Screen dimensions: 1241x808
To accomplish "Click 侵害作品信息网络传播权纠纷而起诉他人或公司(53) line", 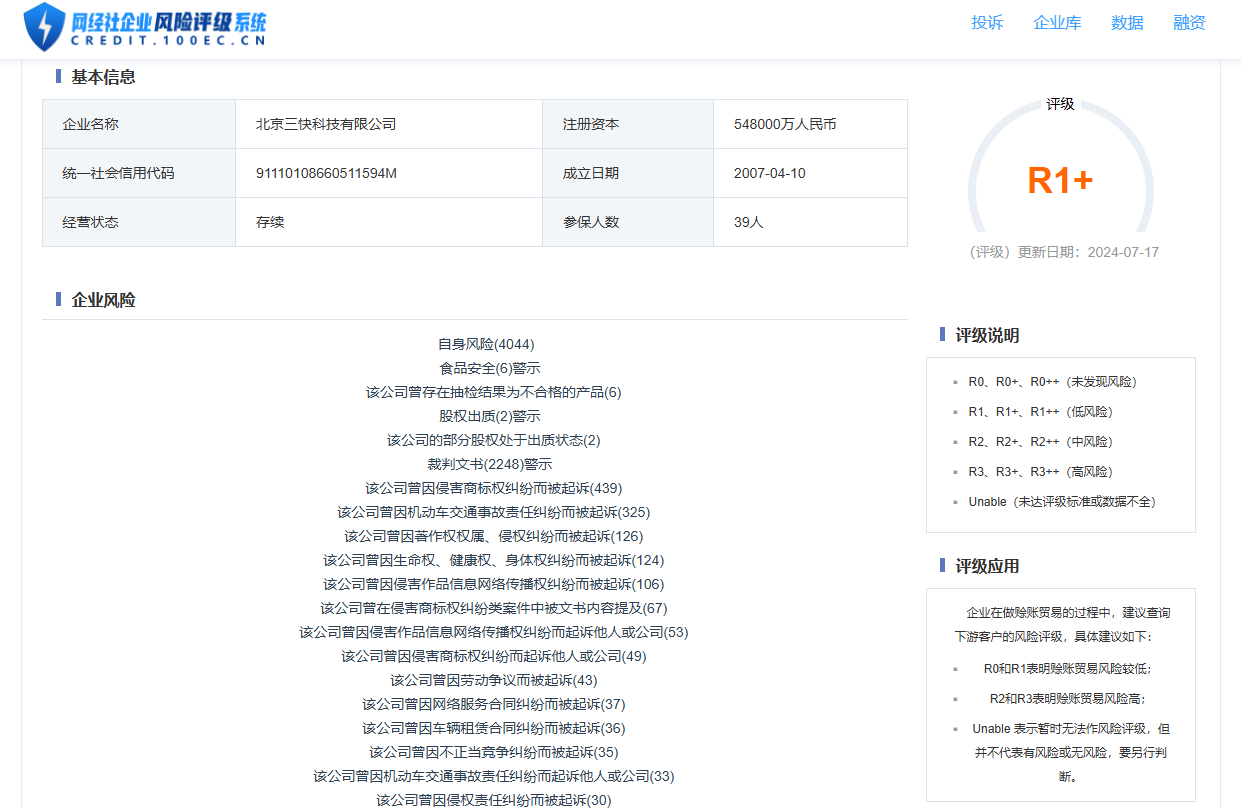I will pyautogui.click(x=494, y=632).
